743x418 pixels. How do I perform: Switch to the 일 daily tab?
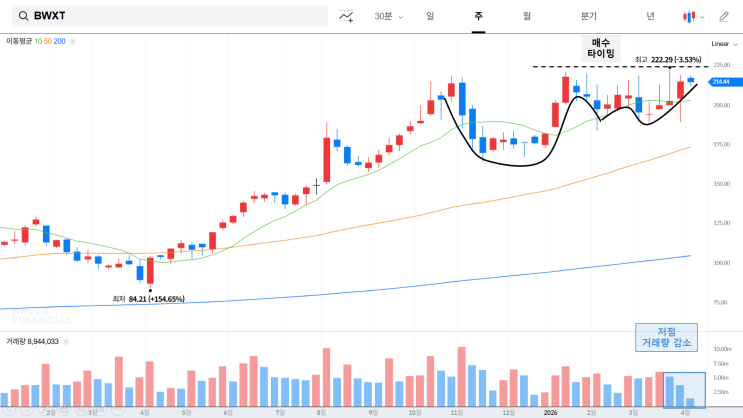coord(430,16)
